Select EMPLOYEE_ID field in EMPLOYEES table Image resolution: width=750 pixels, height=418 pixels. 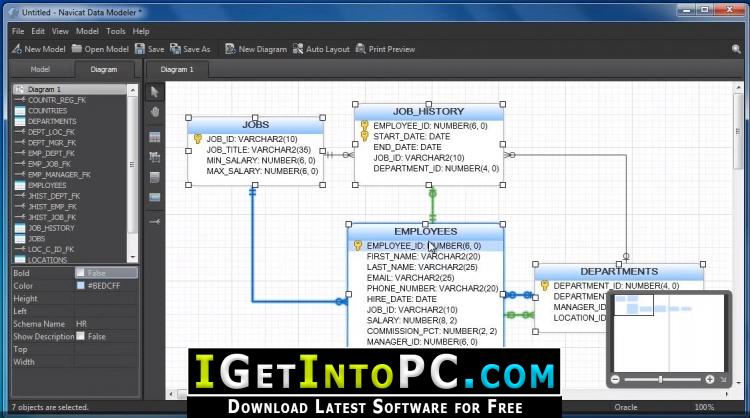click(x=426, y=246)
